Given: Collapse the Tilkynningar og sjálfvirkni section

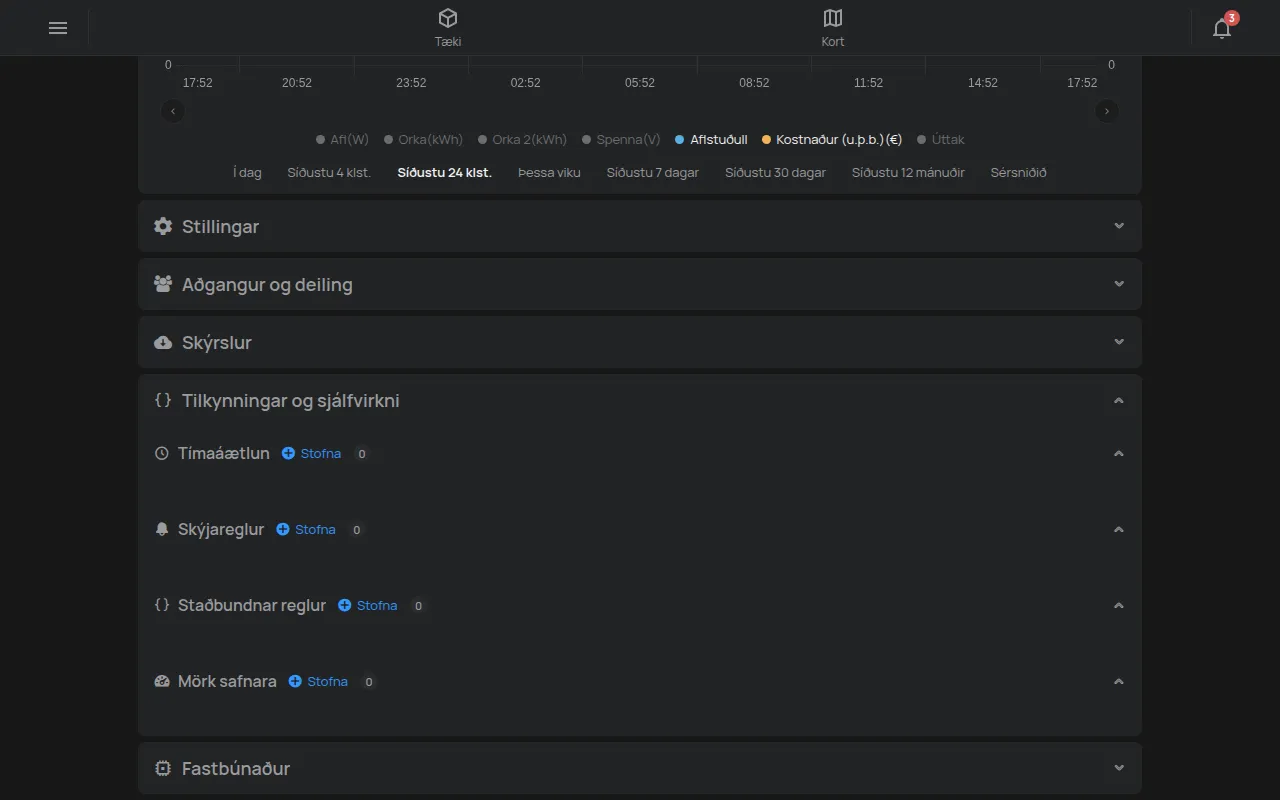Looking at the screenshot, I should pyautogui.click(x=1119, y=400).
